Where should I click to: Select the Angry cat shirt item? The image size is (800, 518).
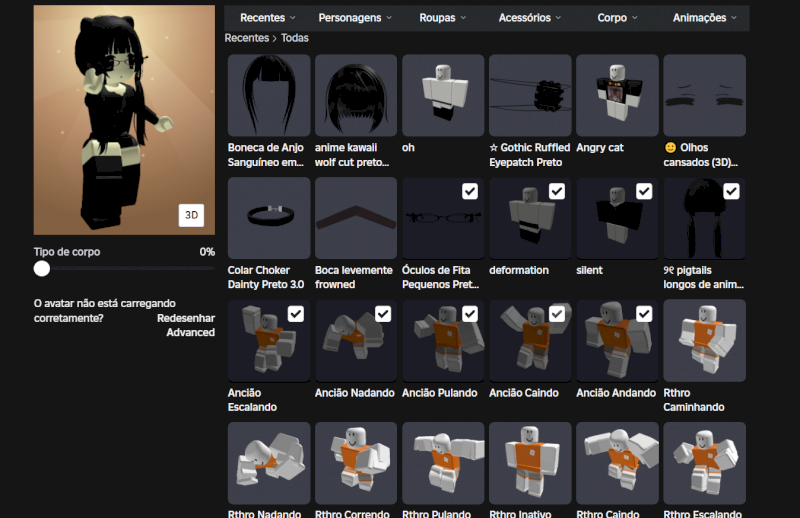pyautogui.click(x=617, y=95)
